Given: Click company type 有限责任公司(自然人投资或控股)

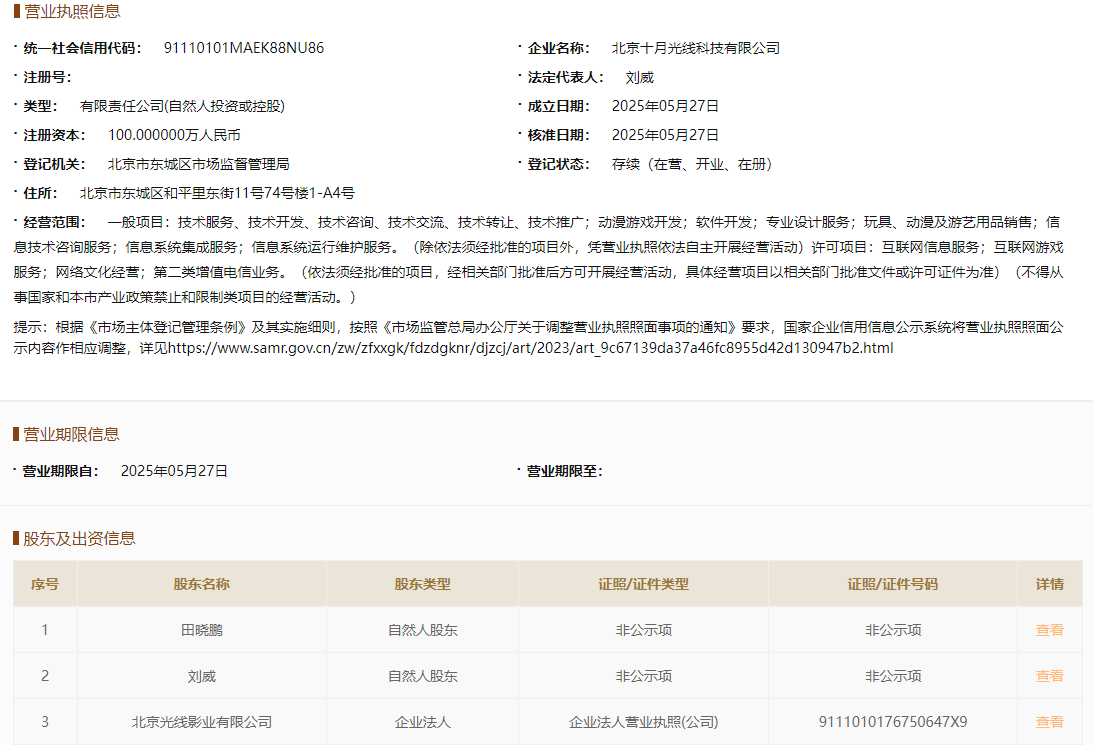Looking at the screenshot, I should pos(182,106).
